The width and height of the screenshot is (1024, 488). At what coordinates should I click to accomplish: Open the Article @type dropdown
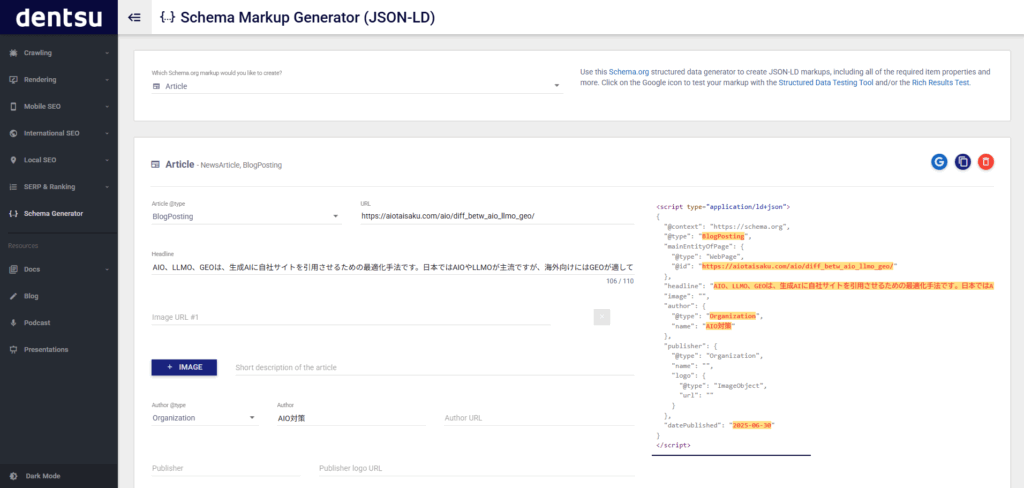[246, 216]
